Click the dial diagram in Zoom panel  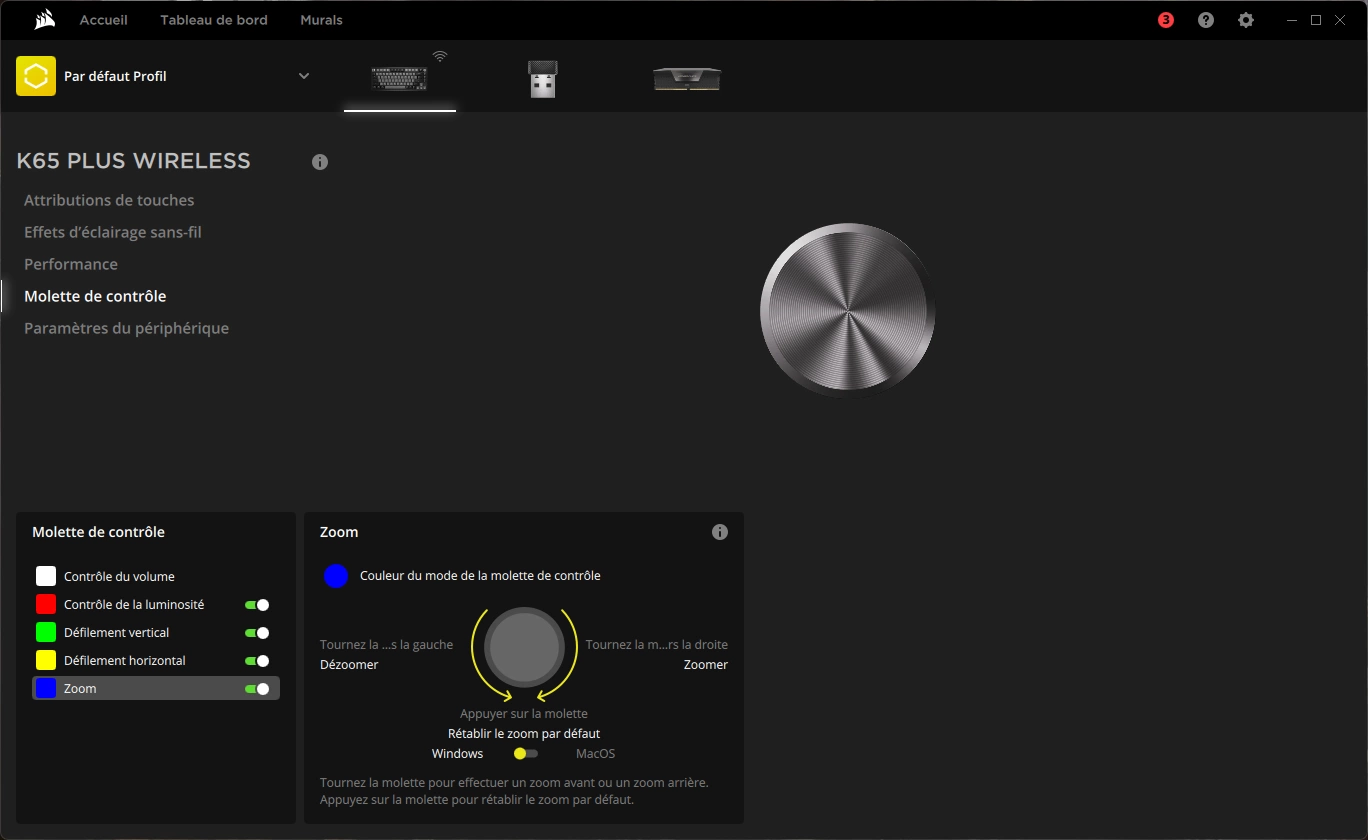click(x=524, y=645)
